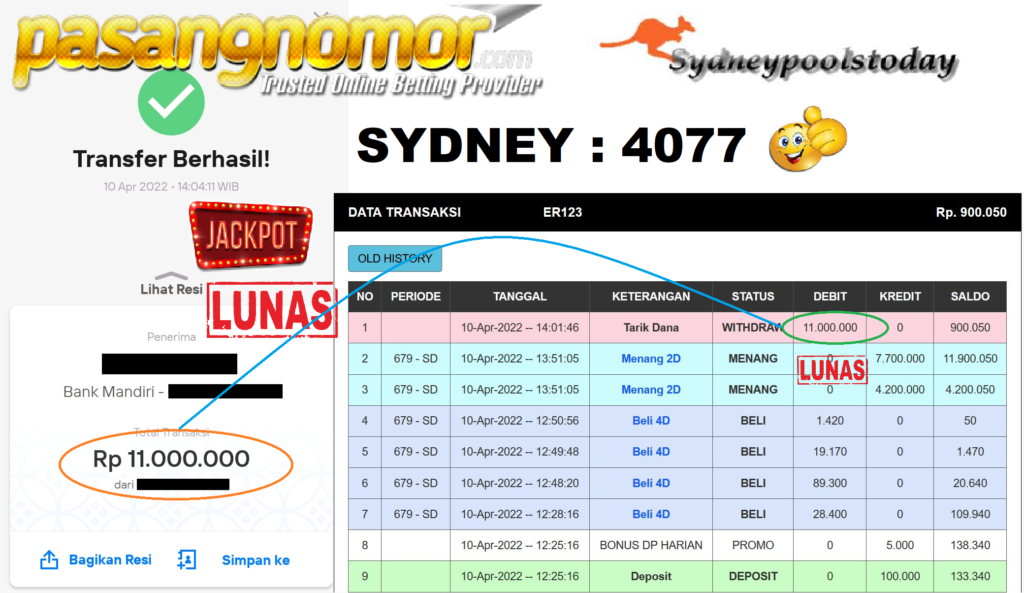The image size is (1024, 593).
Task: Open Menang 2D link with kredit 7.700.000
Action: pyautogui.click(x=650, y=359)
